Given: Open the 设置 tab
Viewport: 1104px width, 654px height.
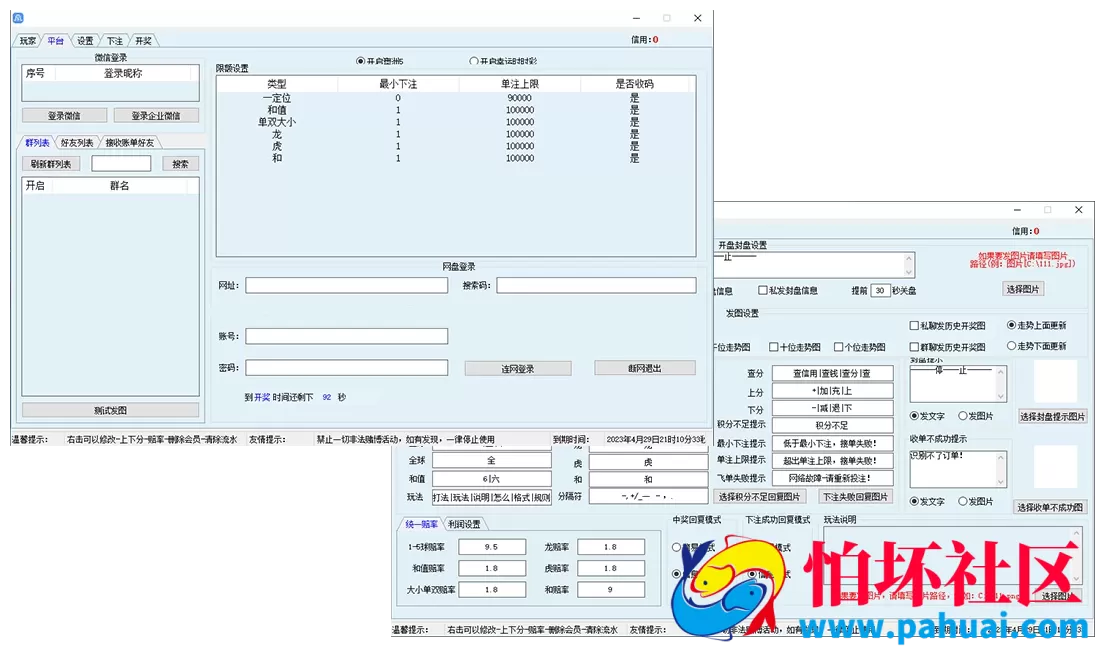Looking at the screenshot, I should [85, 41].
